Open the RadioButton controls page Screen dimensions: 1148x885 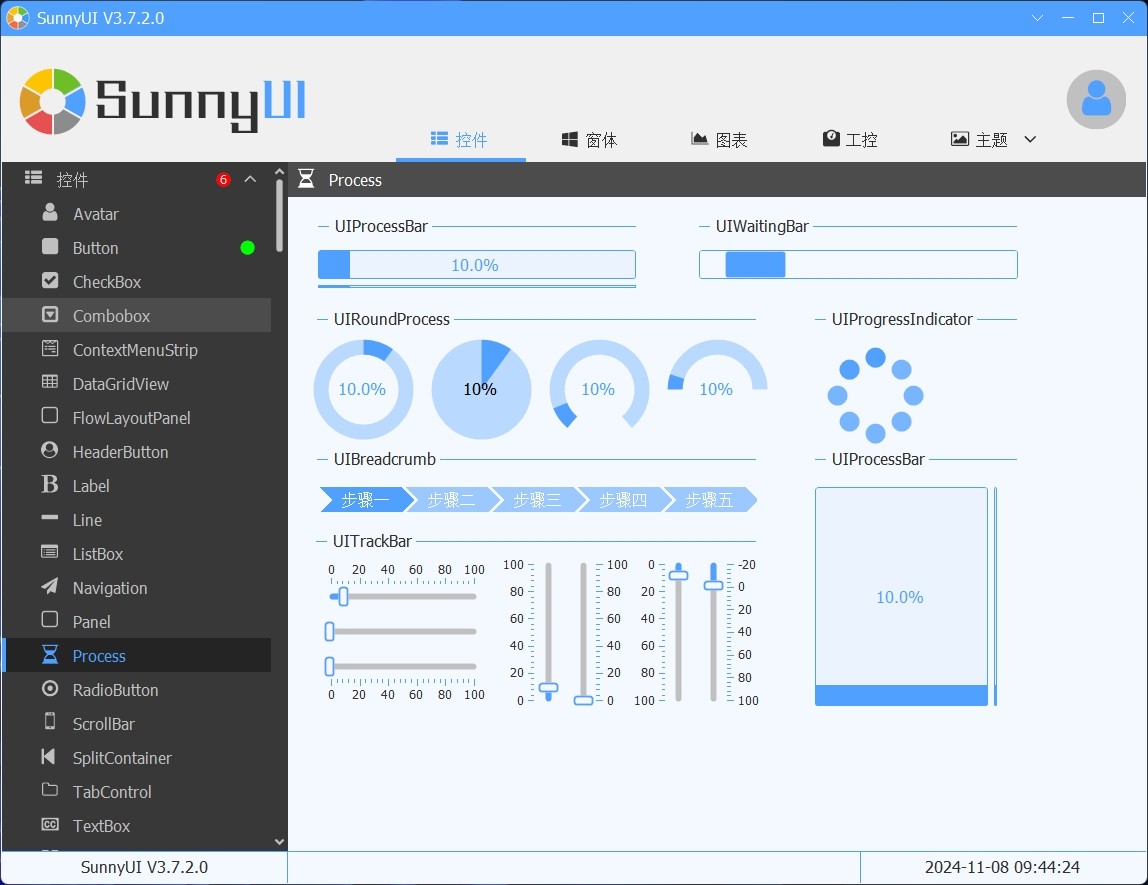(115, 690)
